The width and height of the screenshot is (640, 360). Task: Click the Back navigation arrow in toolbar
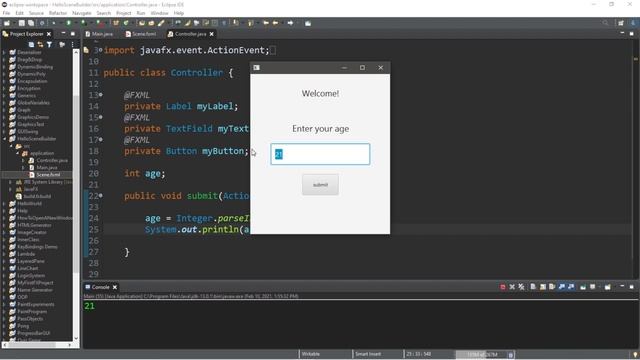tap(276, 23)
